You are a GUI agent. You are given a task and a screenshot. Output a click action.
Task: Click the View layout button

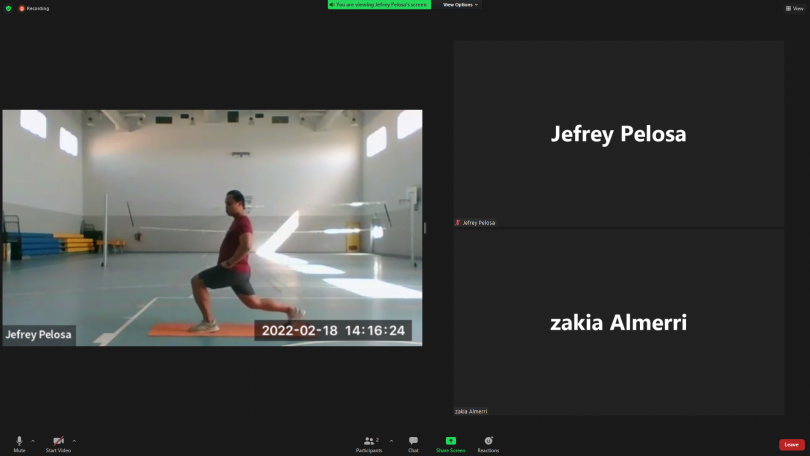point(794,8)
